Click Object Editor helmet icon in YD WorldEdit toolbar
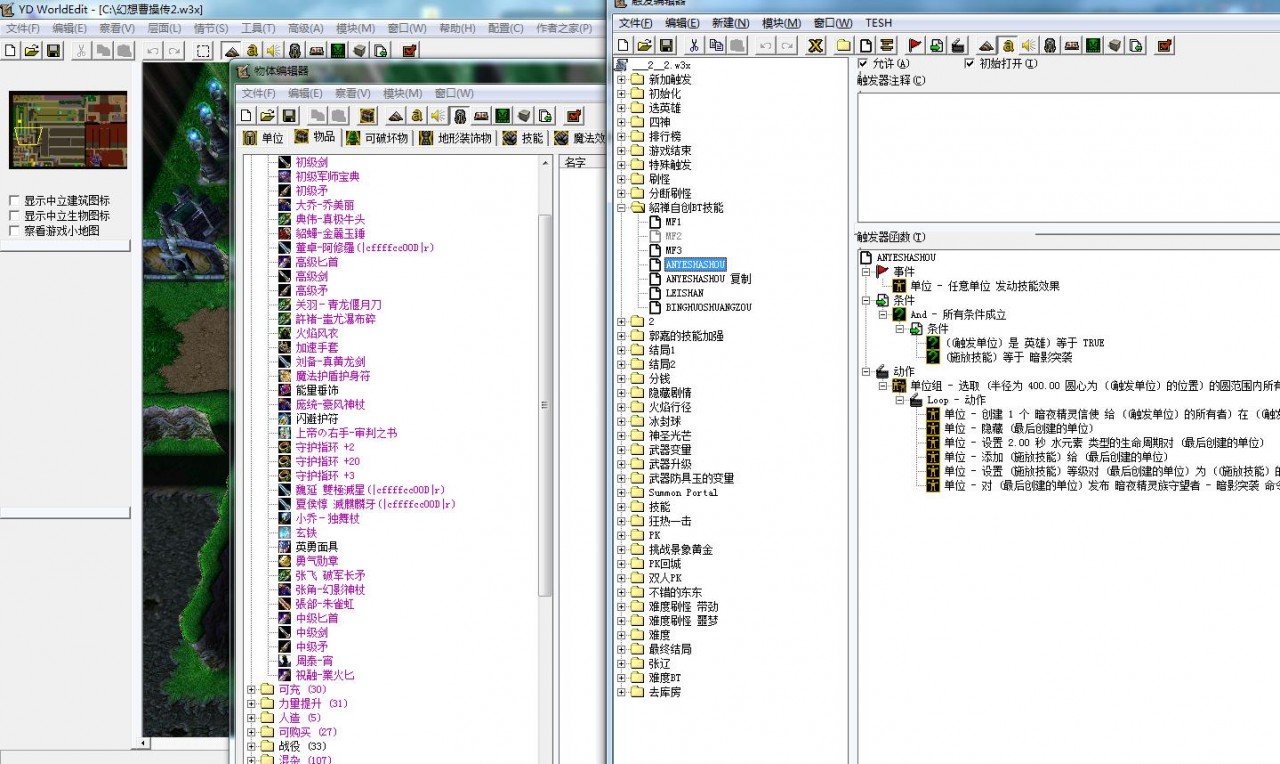The height and width of the screenshot is (764, 1280). 295,50
